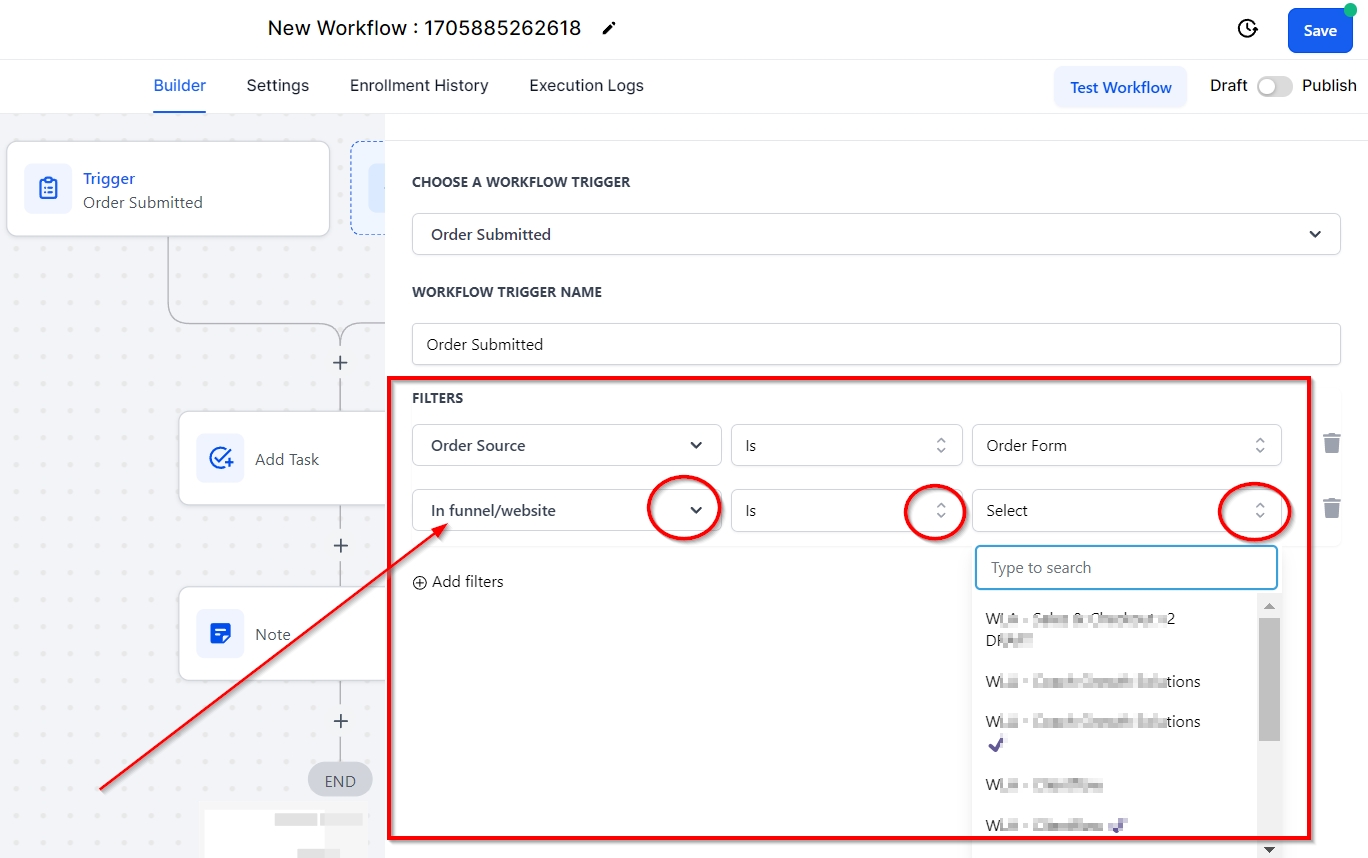Click the pencil icon to rename workflow

(x=609, y=29)
